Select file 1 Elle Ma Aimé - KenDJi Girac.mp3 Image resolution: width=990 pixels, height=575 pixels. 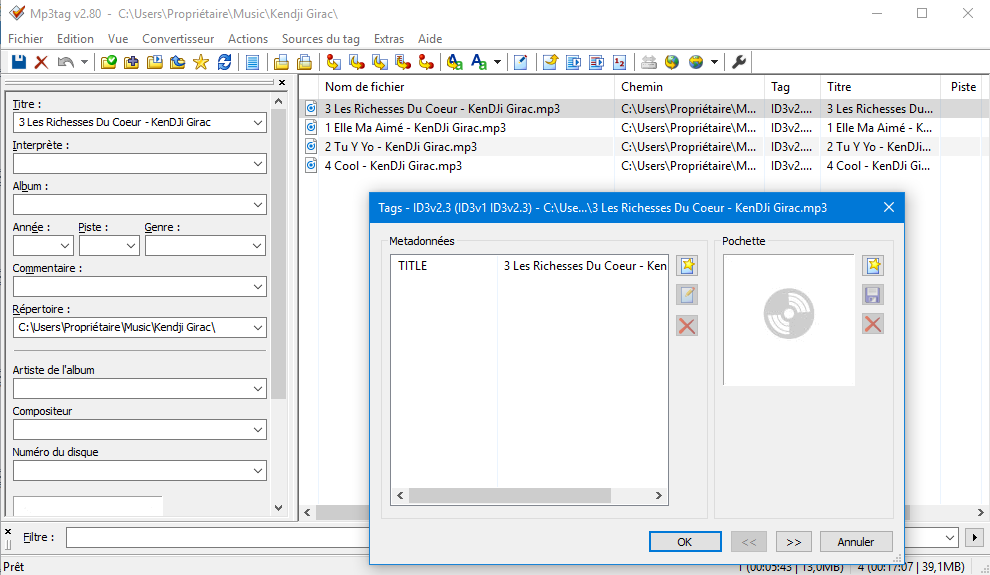pos(415,127)
